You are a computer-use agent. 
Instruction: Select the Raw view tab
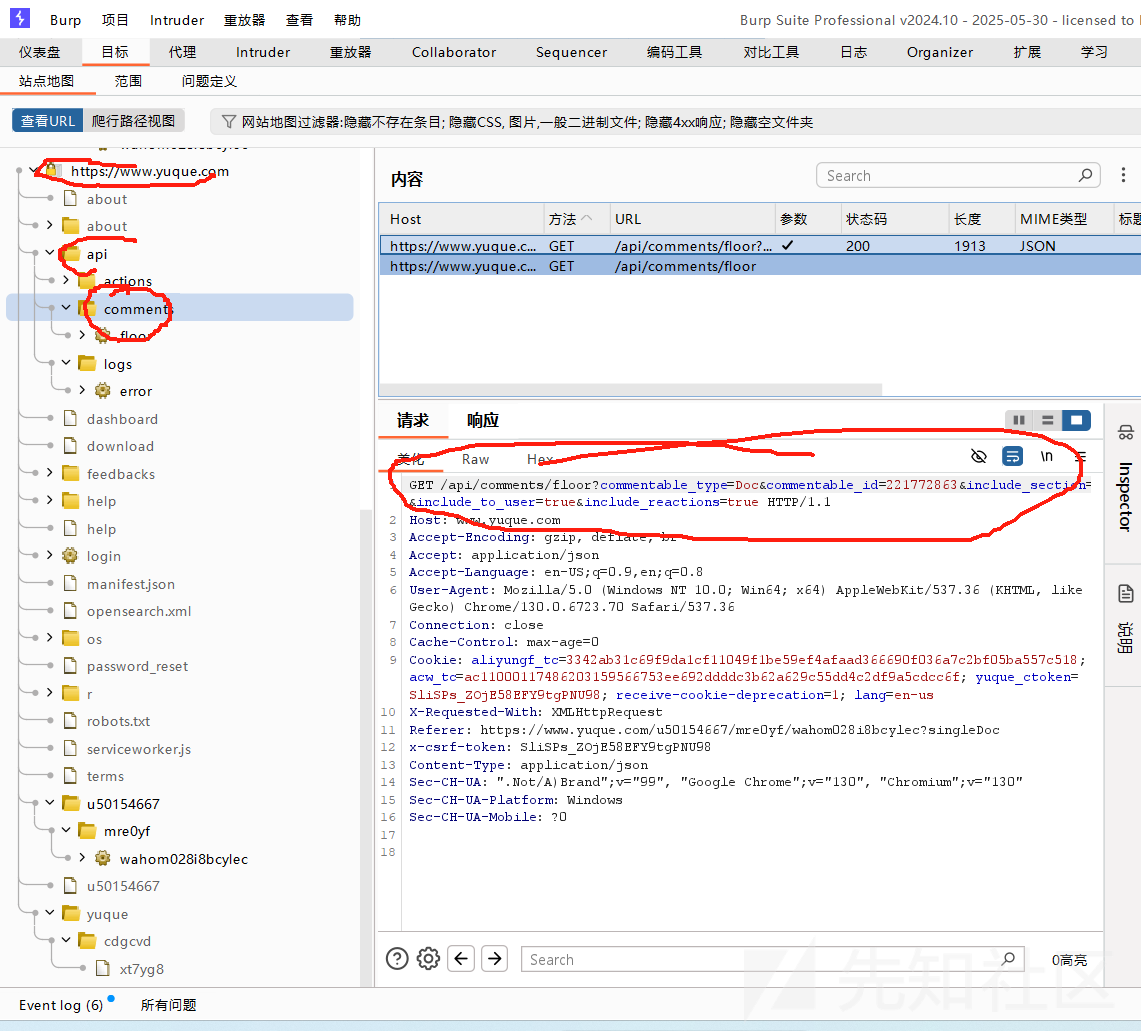click(x=475, y=459)
